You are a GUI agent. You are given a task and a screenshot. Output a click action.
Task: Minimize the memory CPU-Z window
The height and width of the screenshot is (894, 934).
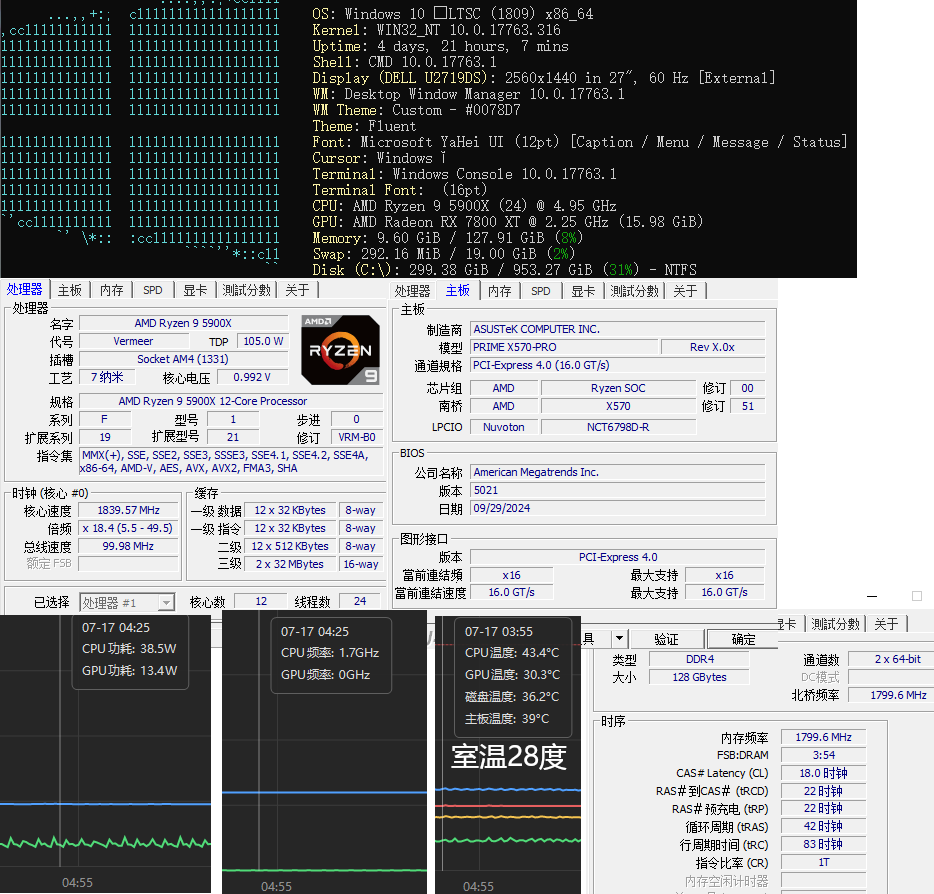click(872, 596)
